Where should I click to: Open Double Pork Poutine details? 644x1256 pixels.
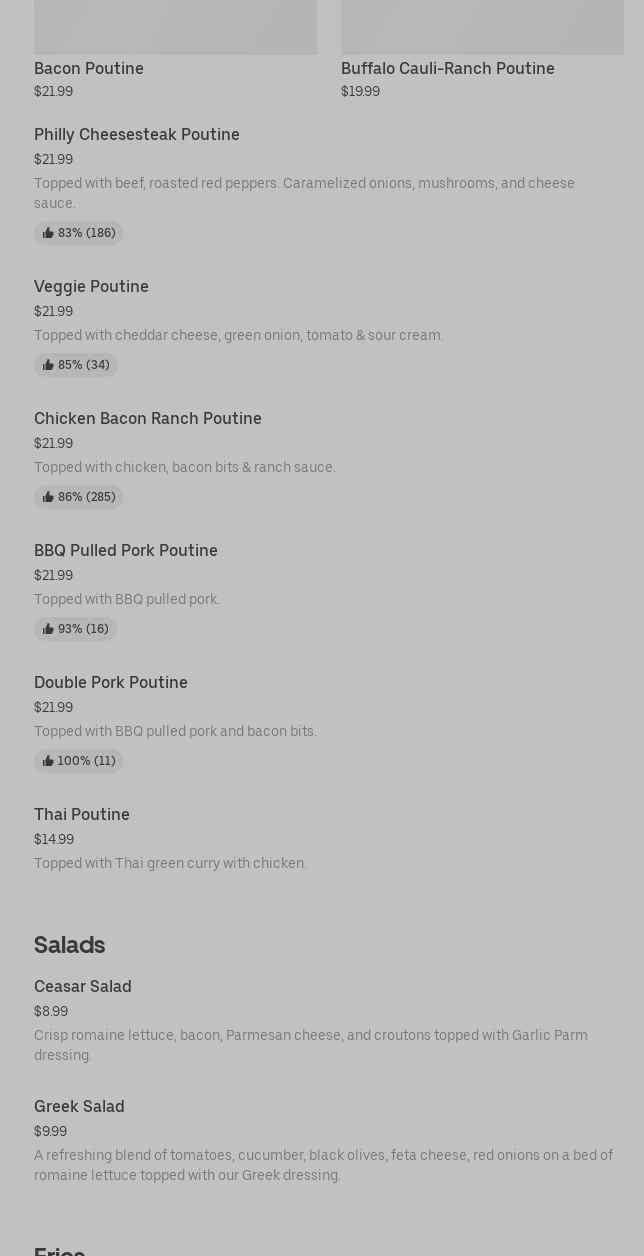click(x=111, y=682)
